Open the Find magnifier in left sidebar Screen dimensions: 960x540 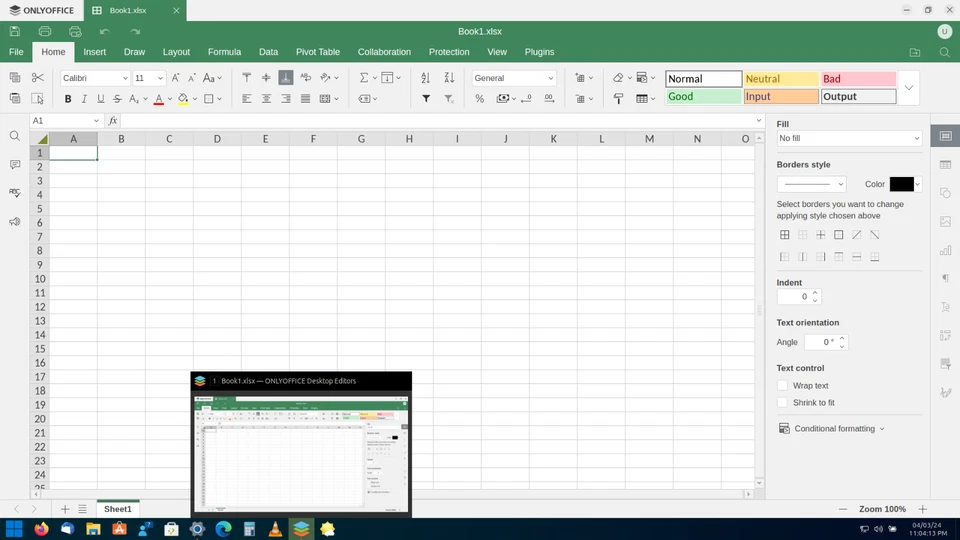[14, 136]
